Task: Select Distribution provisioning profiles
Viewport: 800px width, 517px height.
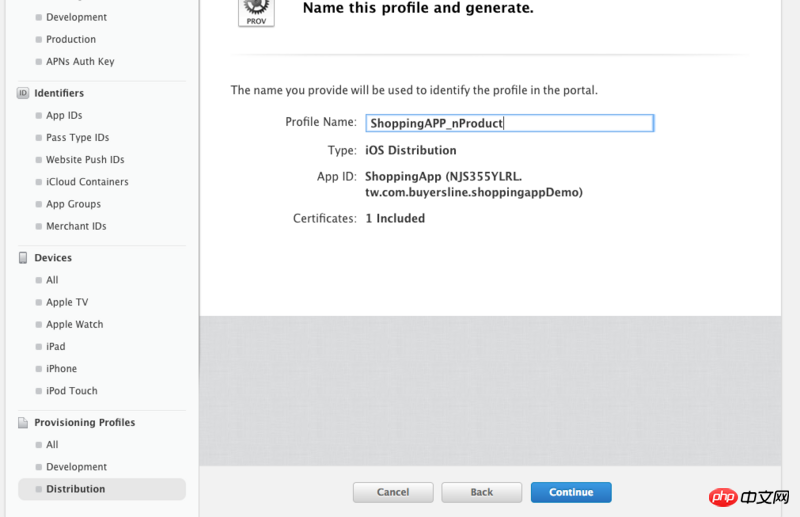Action: tap(102, 489)
